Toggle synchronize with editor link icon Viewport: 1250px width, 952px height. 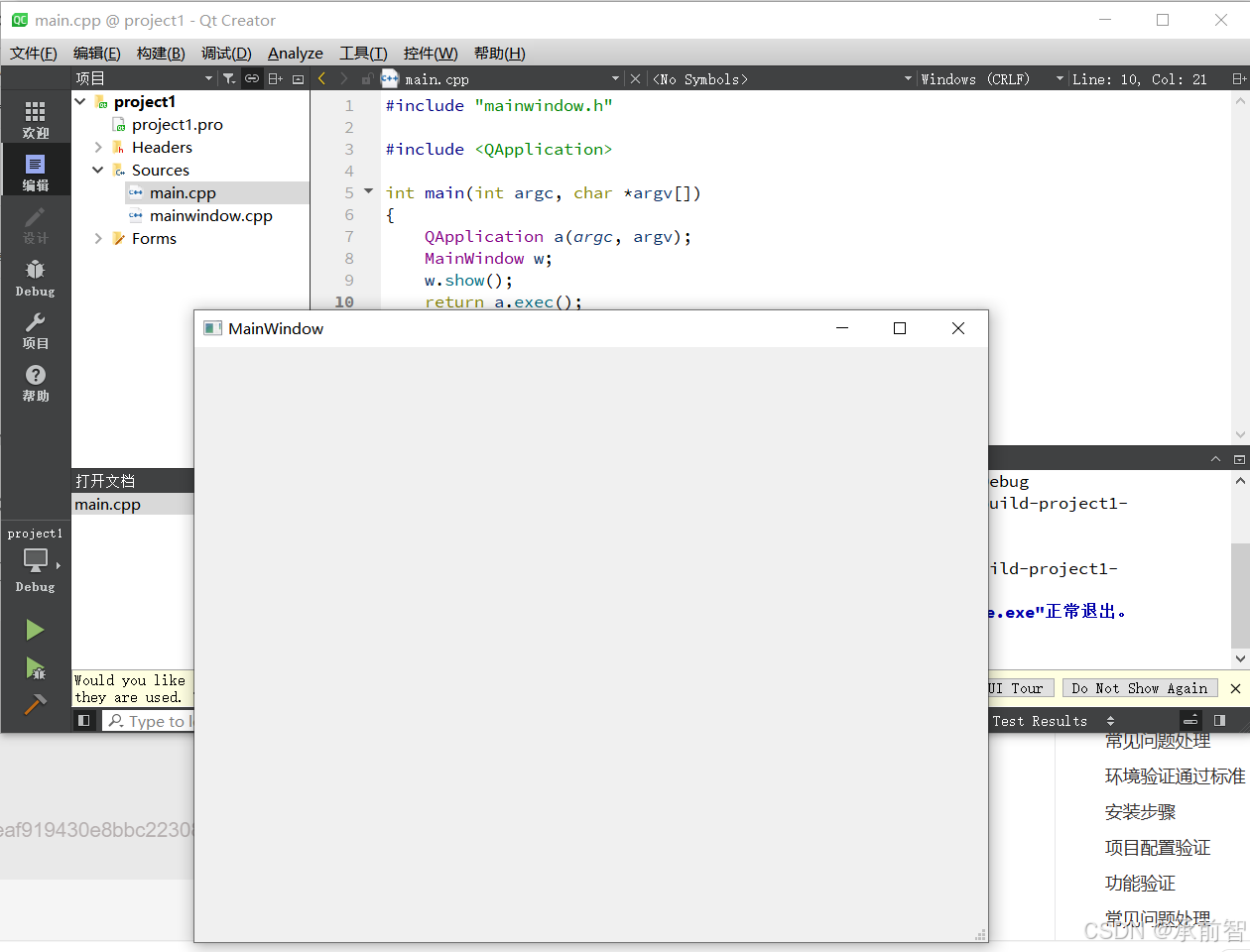(x=252, y=78)
